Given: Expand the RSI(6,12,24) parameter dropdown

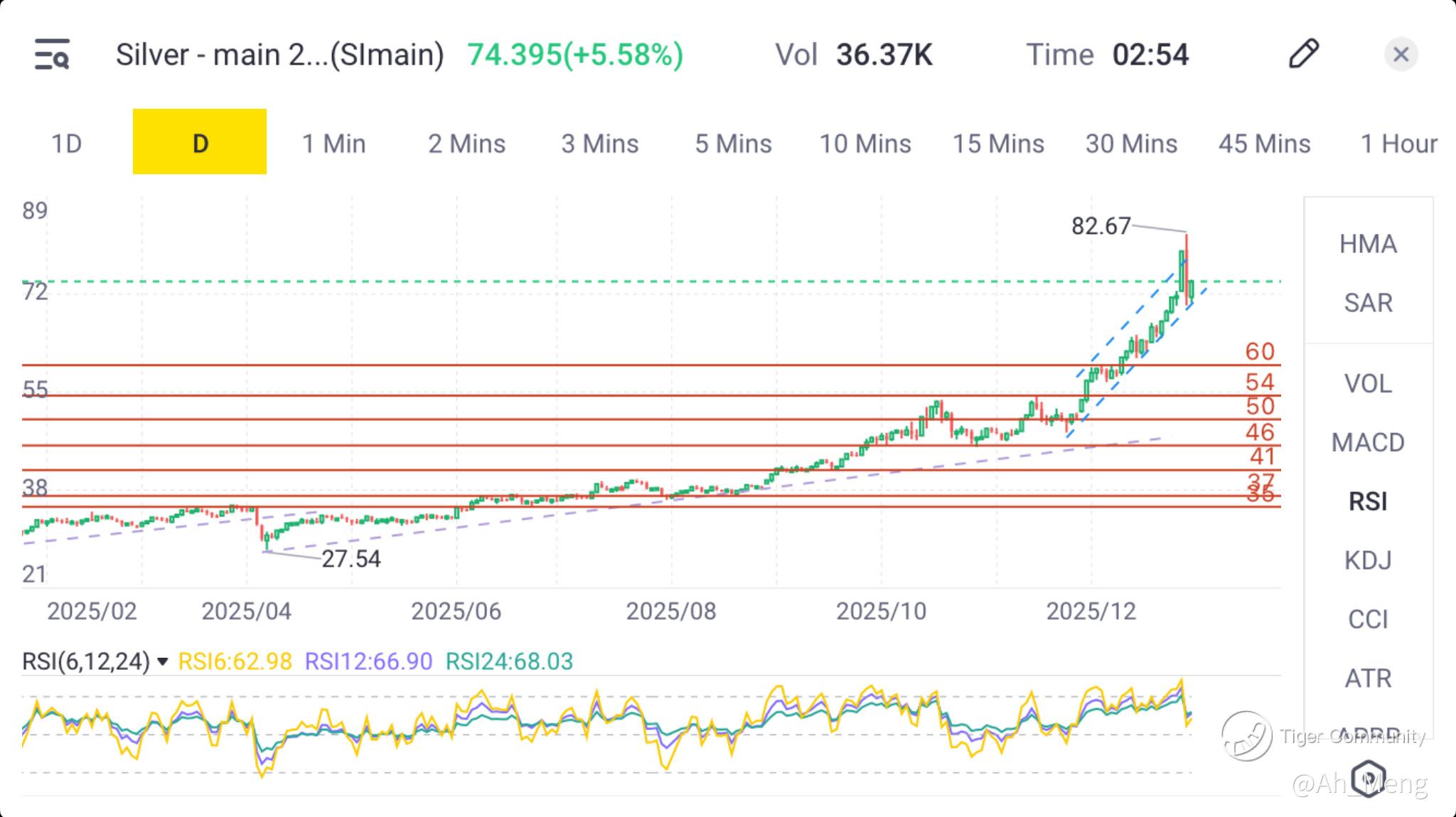Looking at the screenshot, I should 162,662.
